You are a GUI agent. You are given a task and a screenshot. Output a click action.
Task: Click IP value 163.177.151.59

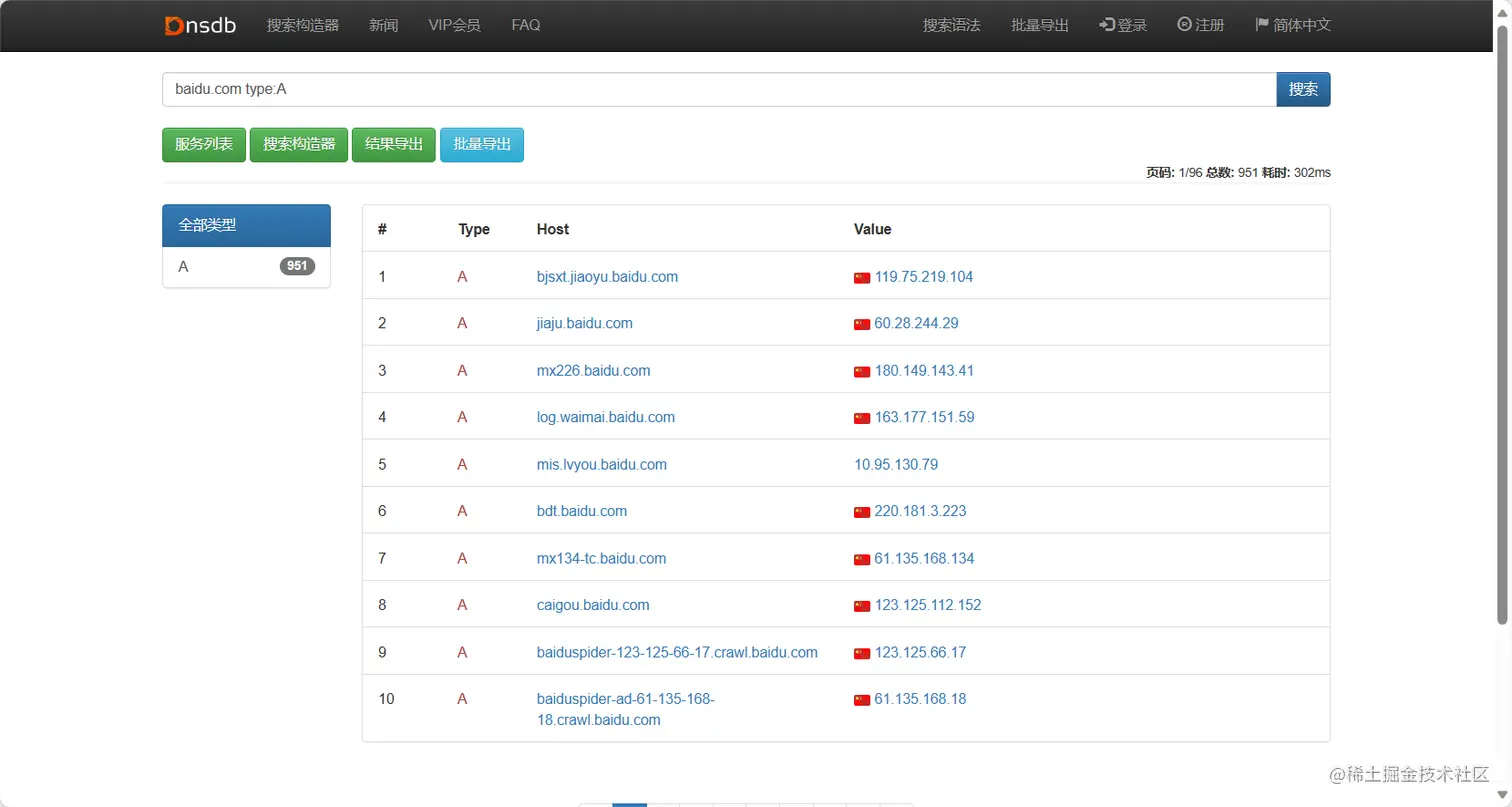924,417
